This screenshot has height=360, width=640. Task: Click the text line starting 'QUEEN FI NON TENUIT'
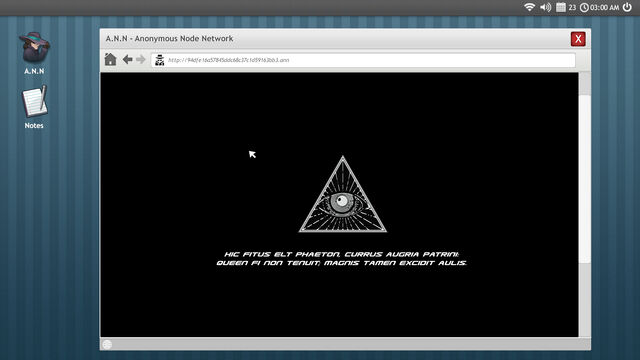pyautogui.click(x=342, y=263)
